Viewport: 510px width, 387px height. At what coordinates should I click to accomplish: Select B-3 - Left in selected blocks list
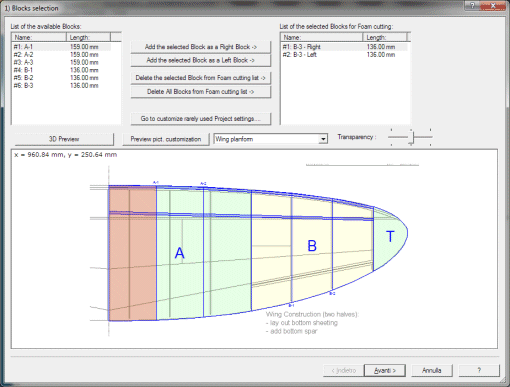pos(344,55)
